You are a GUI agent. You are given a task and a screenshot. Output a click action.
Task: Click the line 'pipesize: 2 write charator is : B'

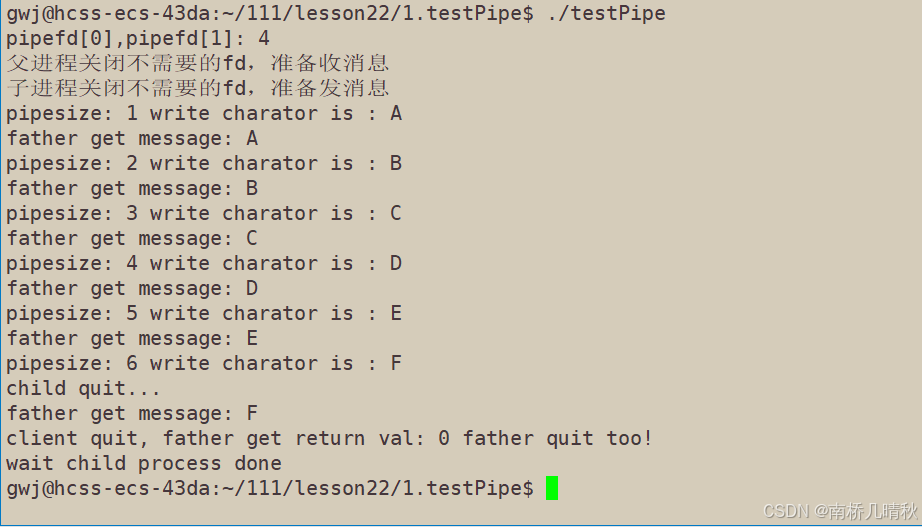point(204,163)
